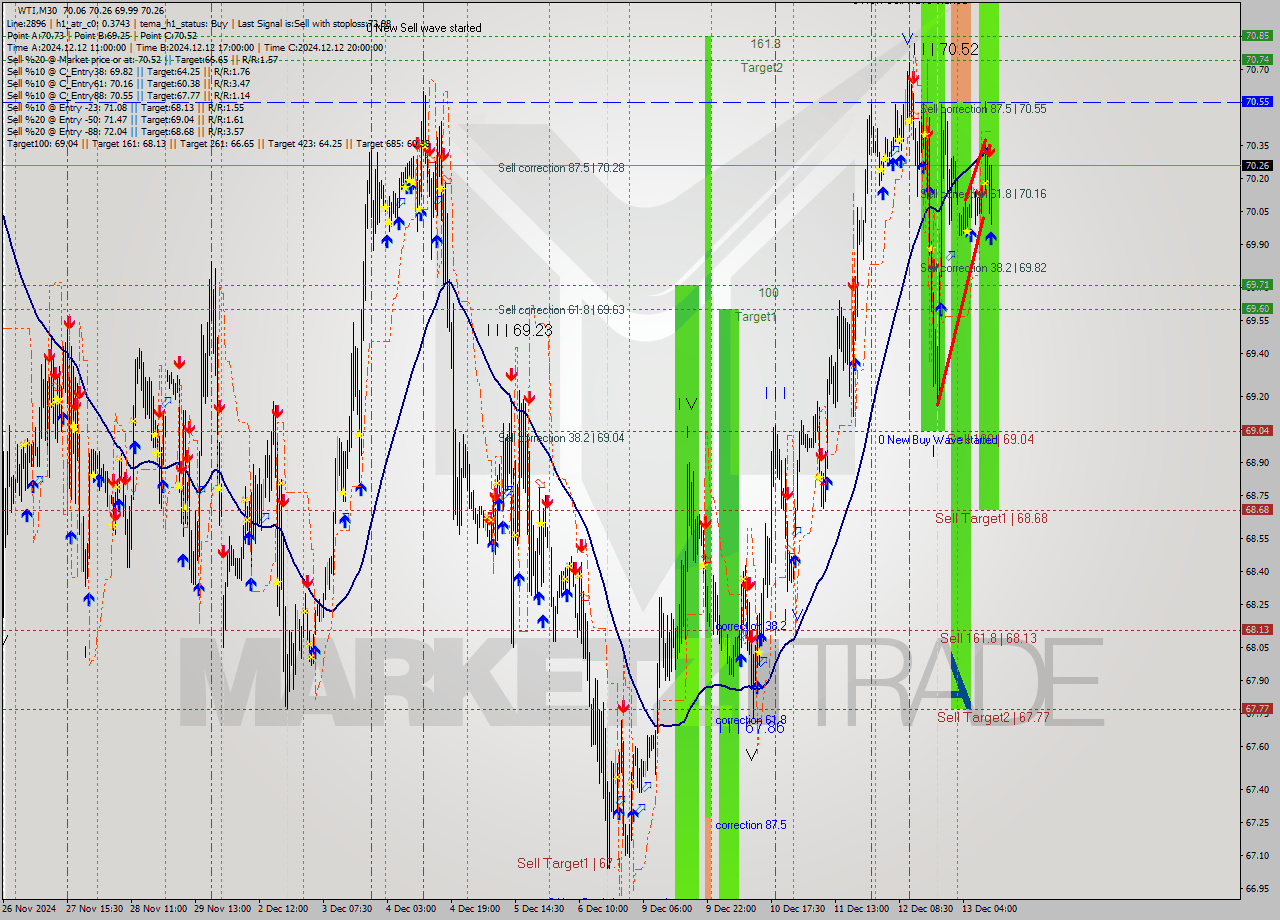
Task: Click the red 67.77 price tag
Action: point(1257,708)
